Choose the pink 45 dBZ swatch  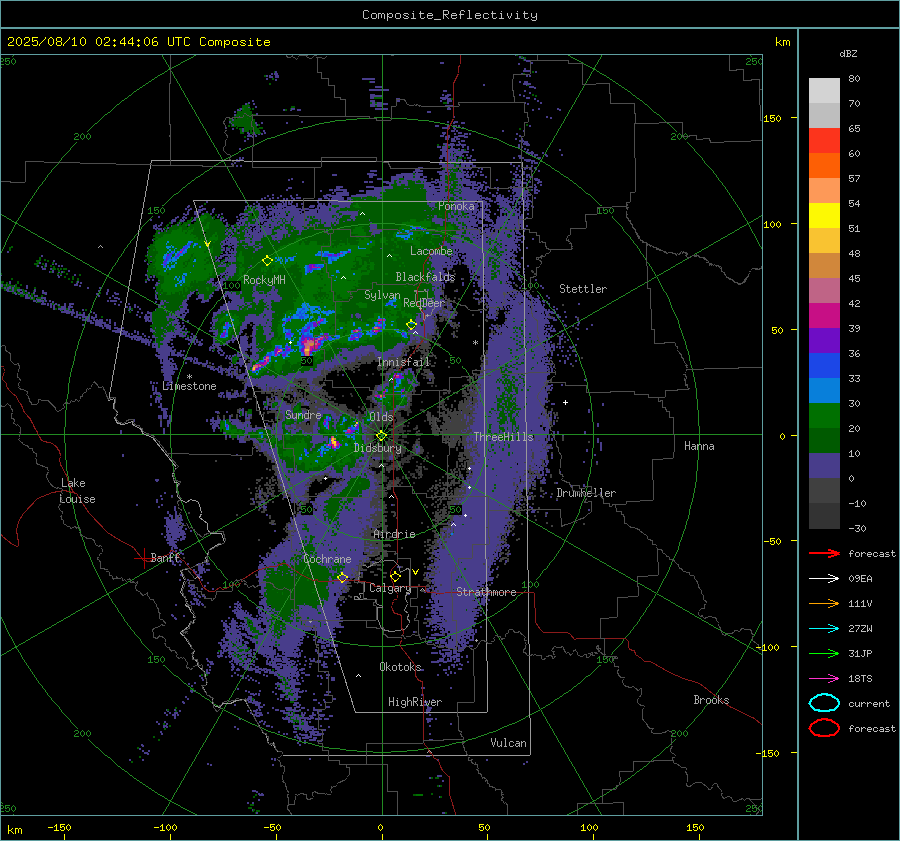coord(824,290)
